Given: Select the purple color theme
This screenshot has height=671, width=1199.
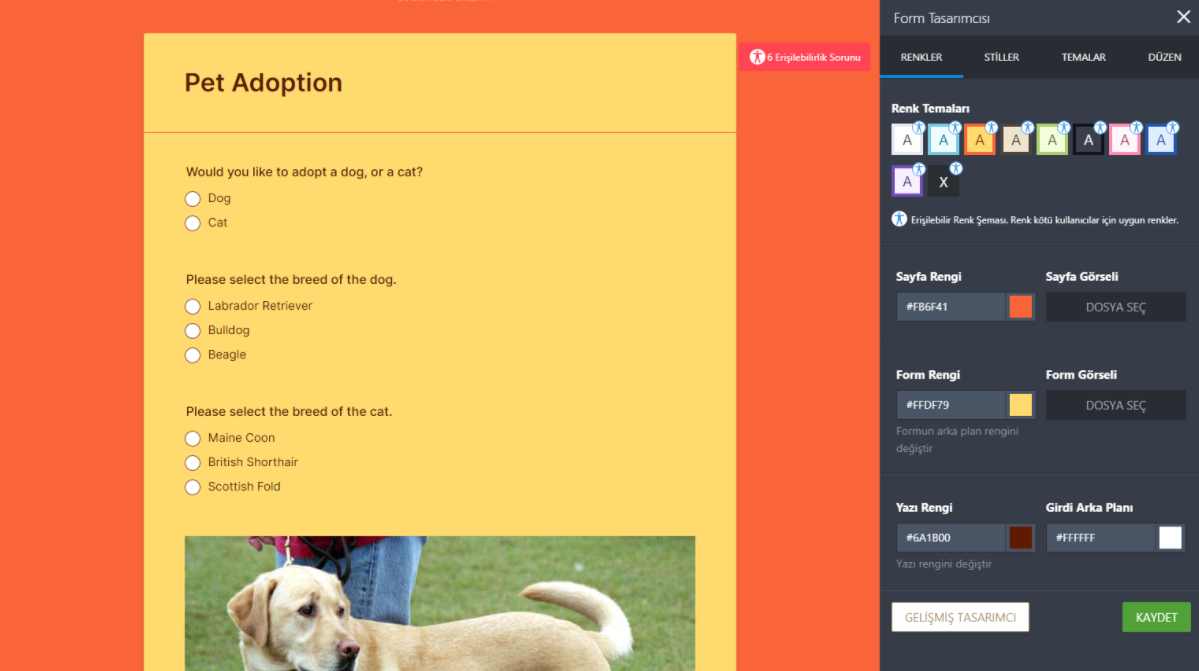Looking at the screenshot, I should [x=907, y=181].
